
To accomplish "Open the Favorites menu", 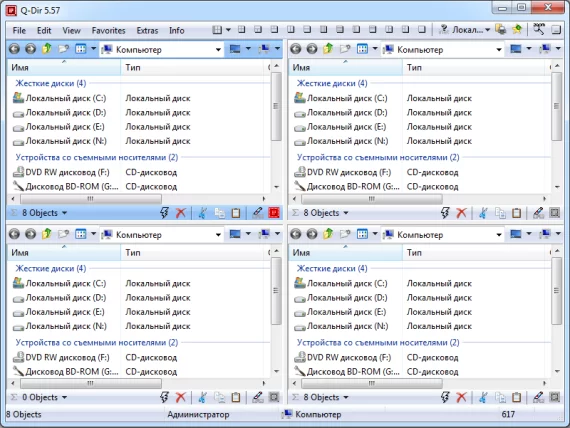I will pos(108,31).
